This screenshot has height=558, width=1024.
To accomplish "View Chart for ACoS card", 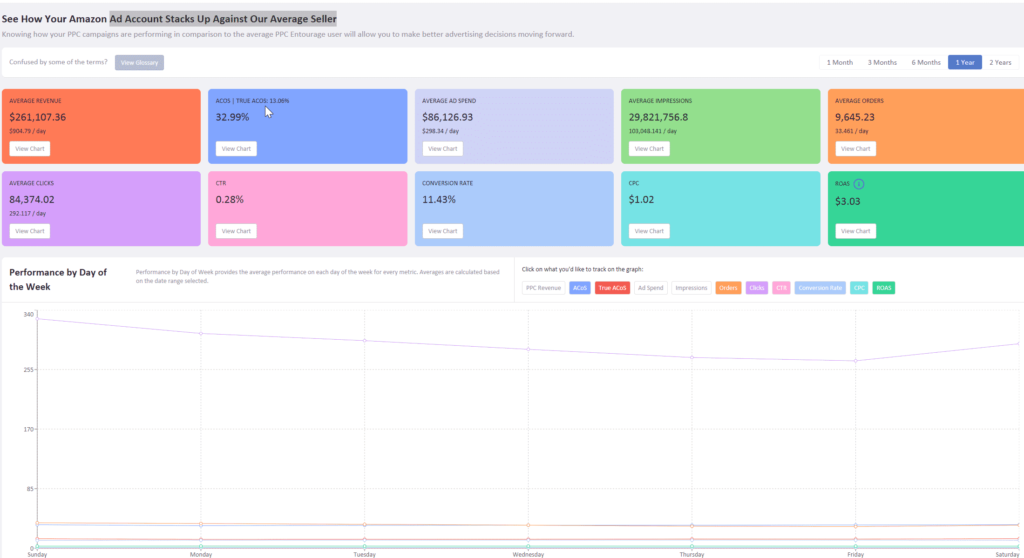I will pyautogui.click(x=236, y=149).
